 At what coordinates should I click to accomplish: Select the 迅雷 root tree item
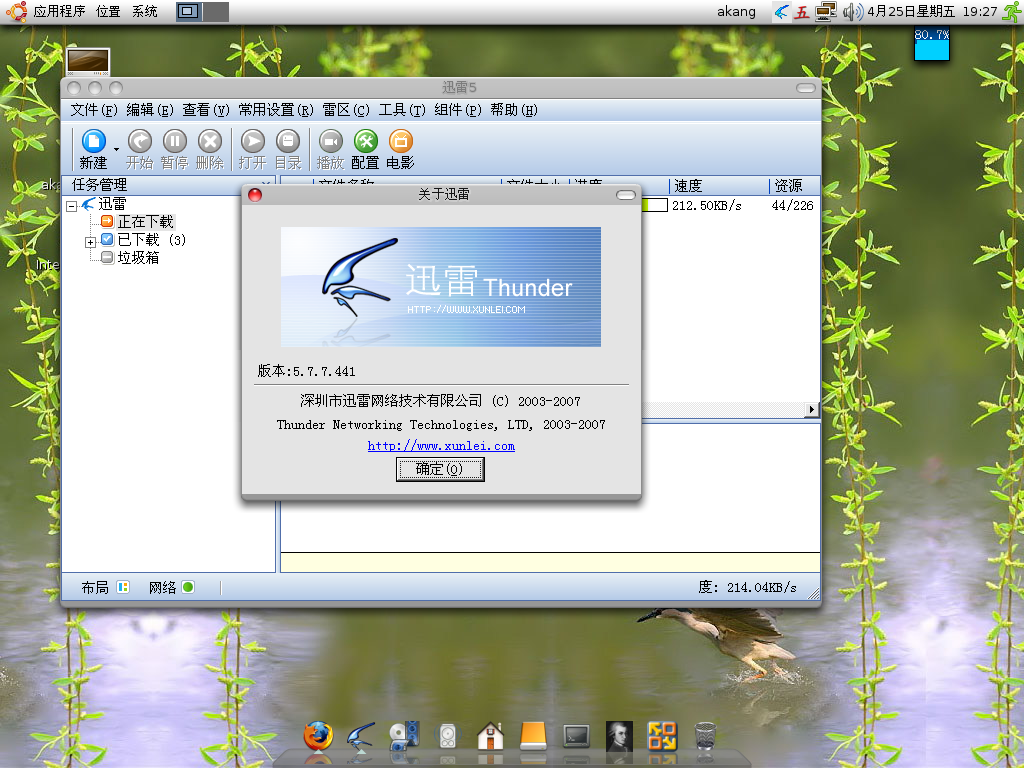tap(112, 204)
